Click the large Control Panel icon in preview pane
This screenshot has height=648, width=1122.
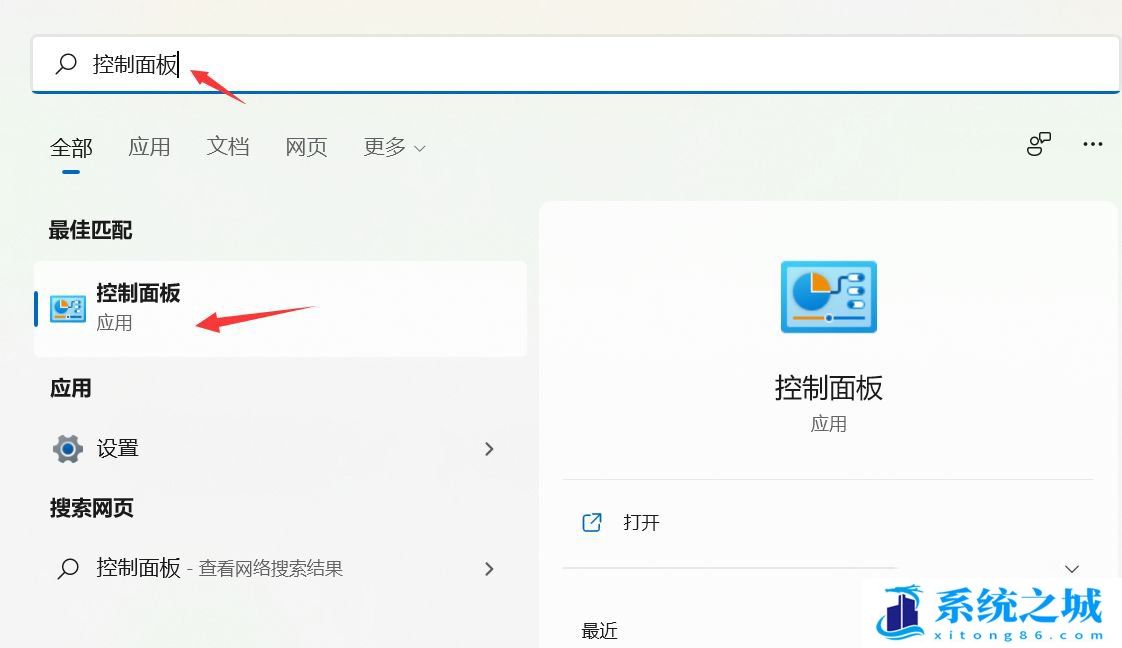pos(828,296)
